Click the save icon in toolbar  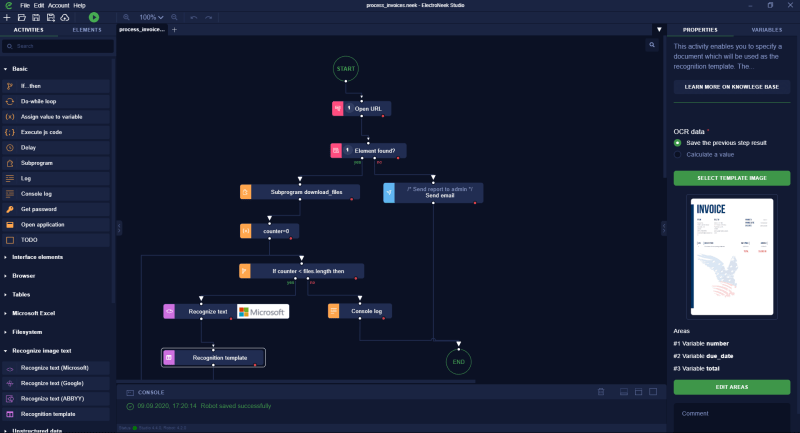tap(36, 17)
